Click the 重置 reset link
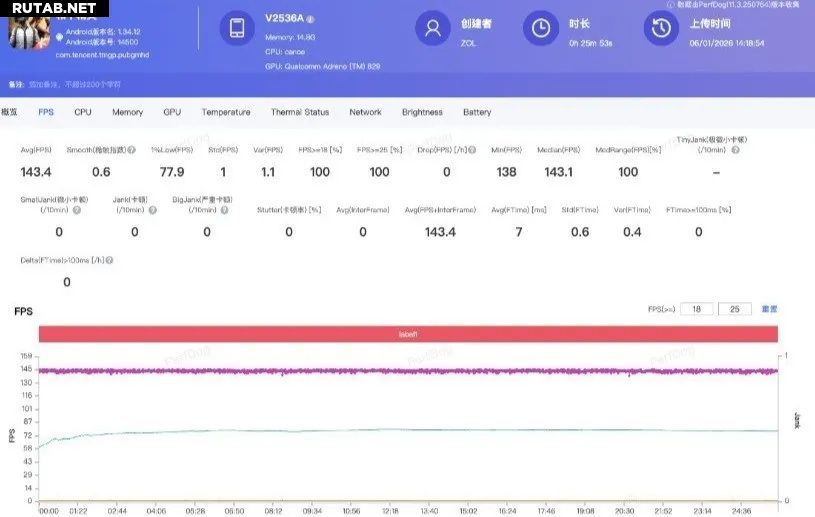This screenshot has width=815, height=517. click(769, 309)
